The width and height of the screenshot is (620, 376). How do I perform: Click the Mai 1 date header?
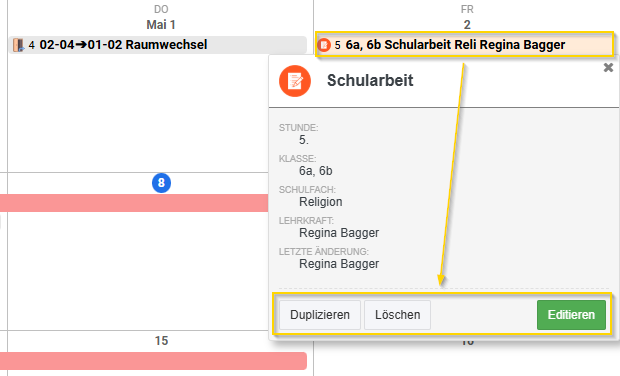click(161, 25)
